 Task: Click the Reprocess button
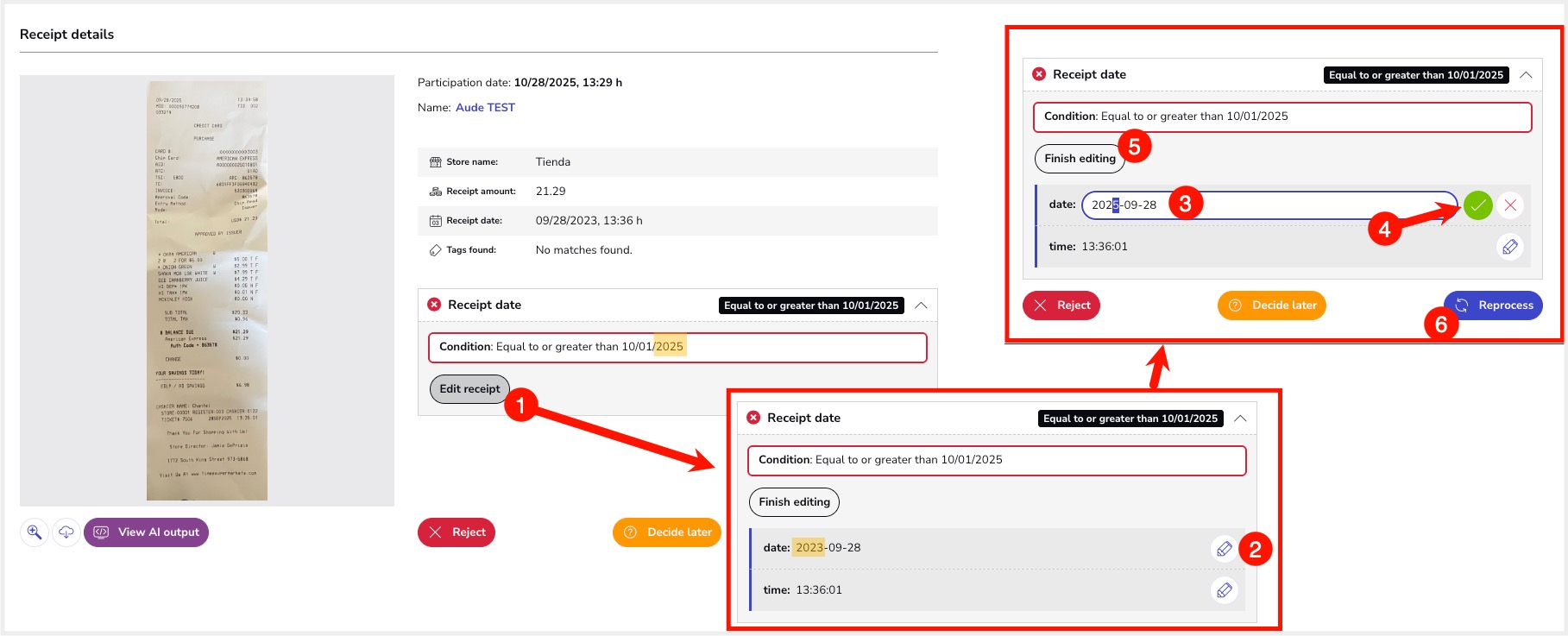(x=1494, y=305)
